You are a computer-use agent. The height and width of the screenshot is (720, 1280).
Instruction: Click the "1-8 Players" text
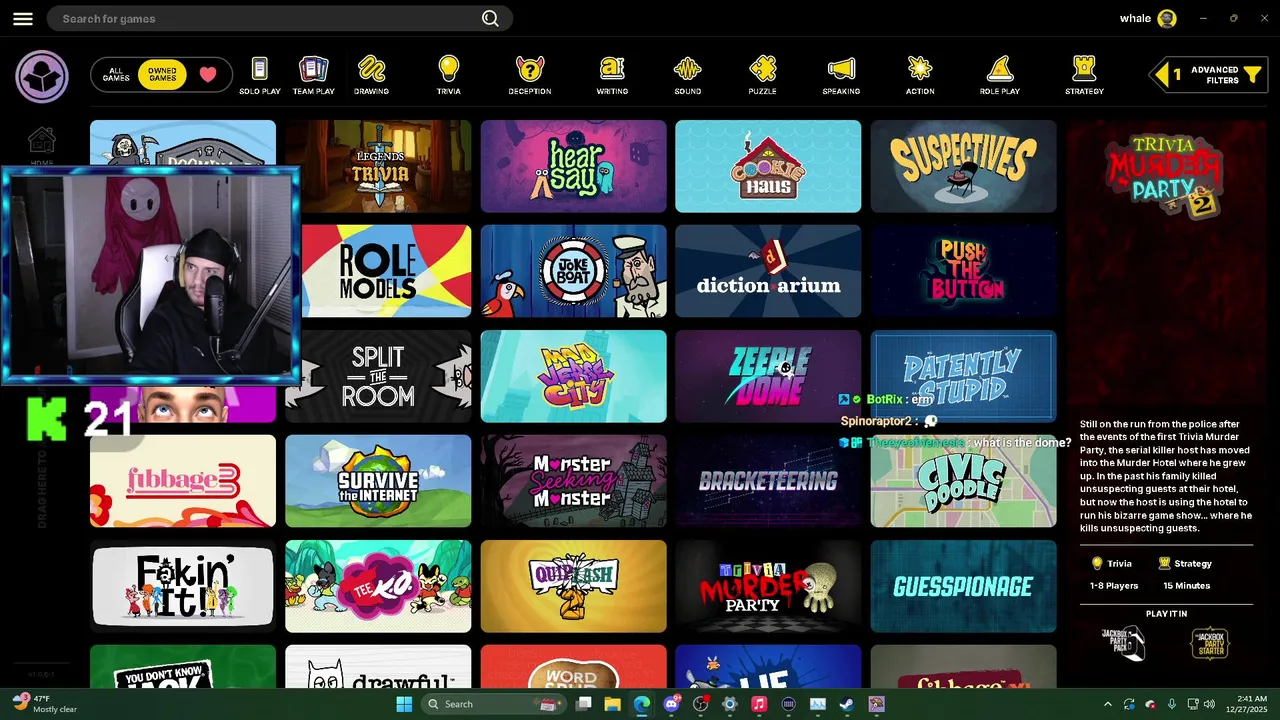(x=1114, y=586)
